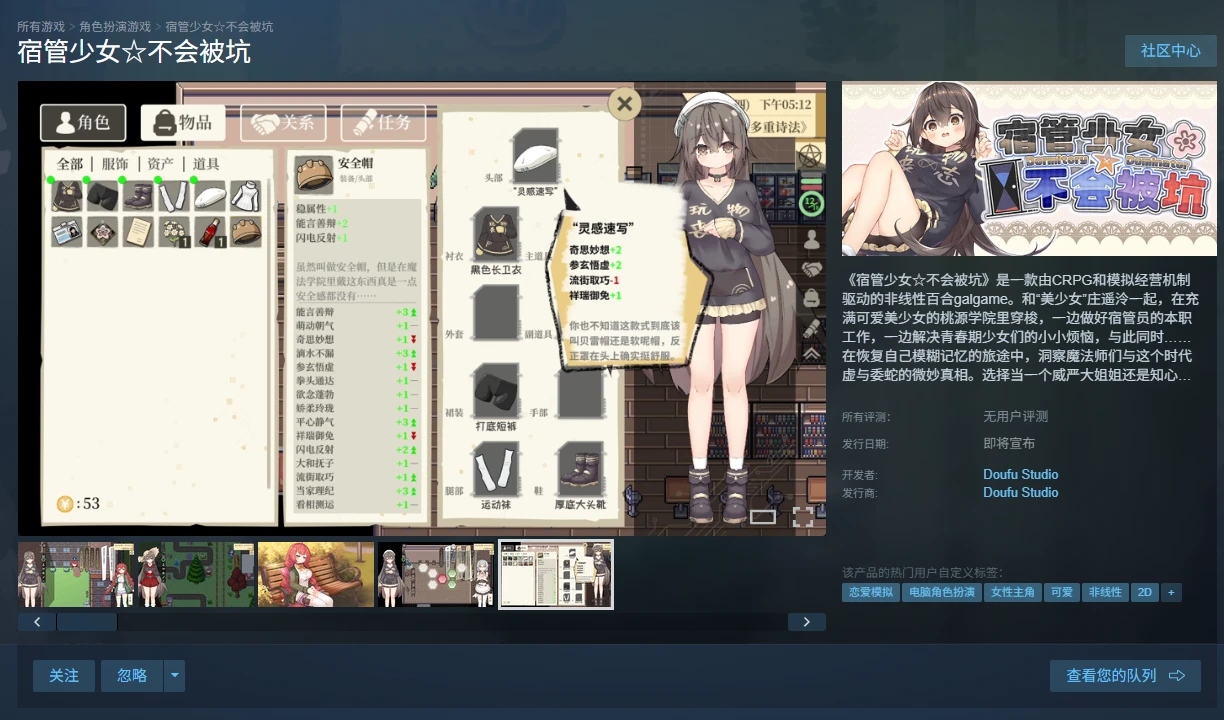Click the coin currency icon showing 53
The image size is (1224, 720).
tap(66, 503)
